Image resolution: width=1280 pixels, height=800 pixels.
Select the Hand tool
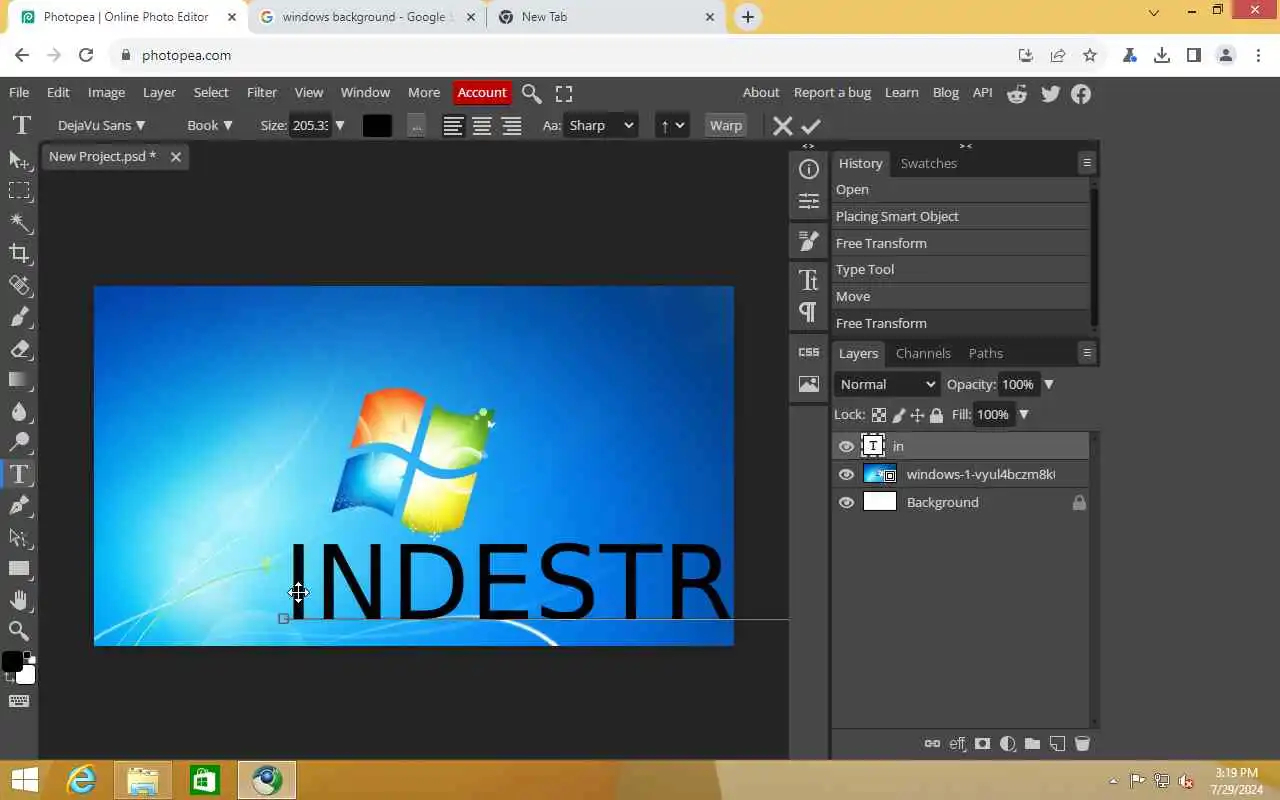point(19,600)
